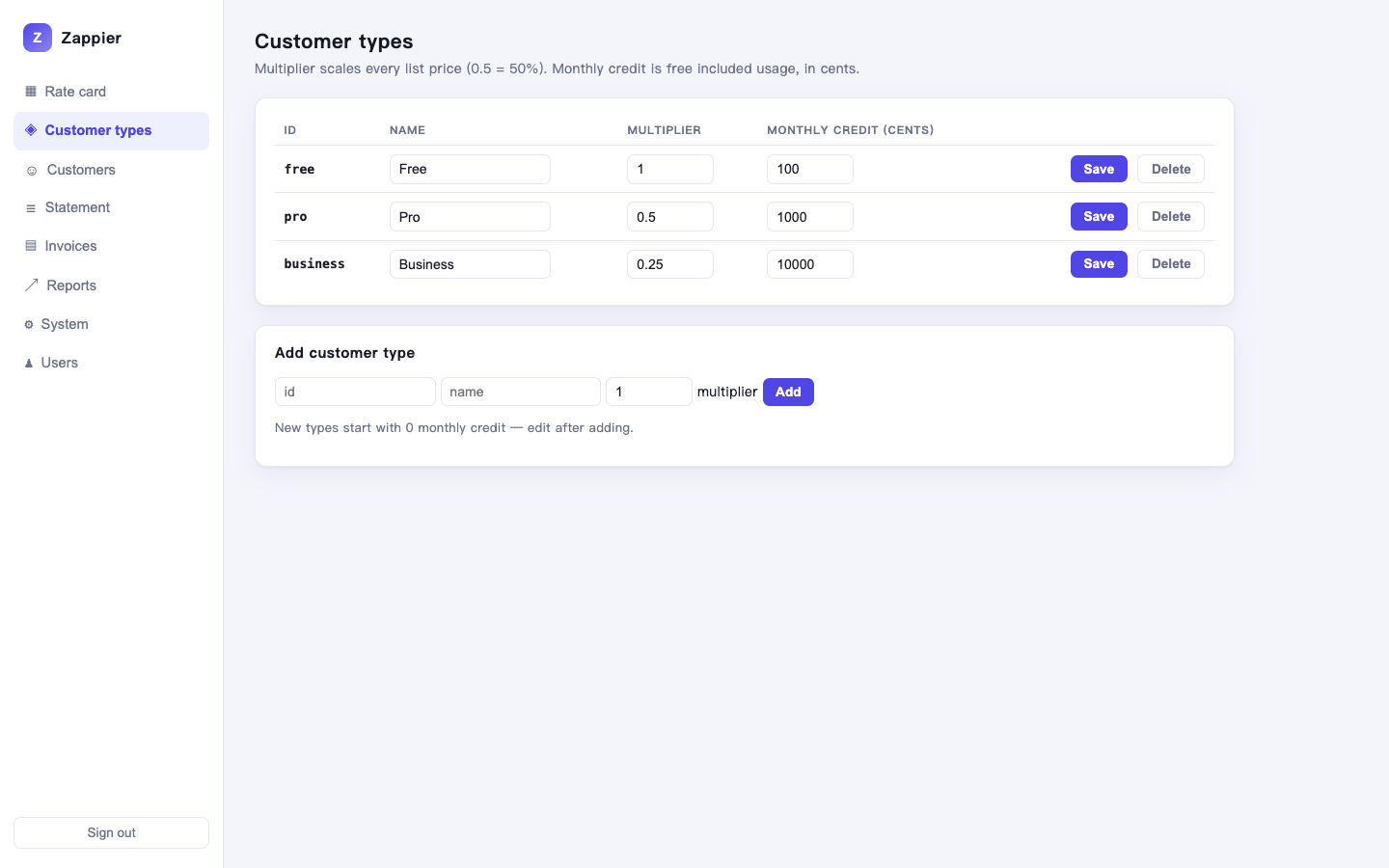
Task: Save the free customer type row
Action: [x=1099, y=169]
